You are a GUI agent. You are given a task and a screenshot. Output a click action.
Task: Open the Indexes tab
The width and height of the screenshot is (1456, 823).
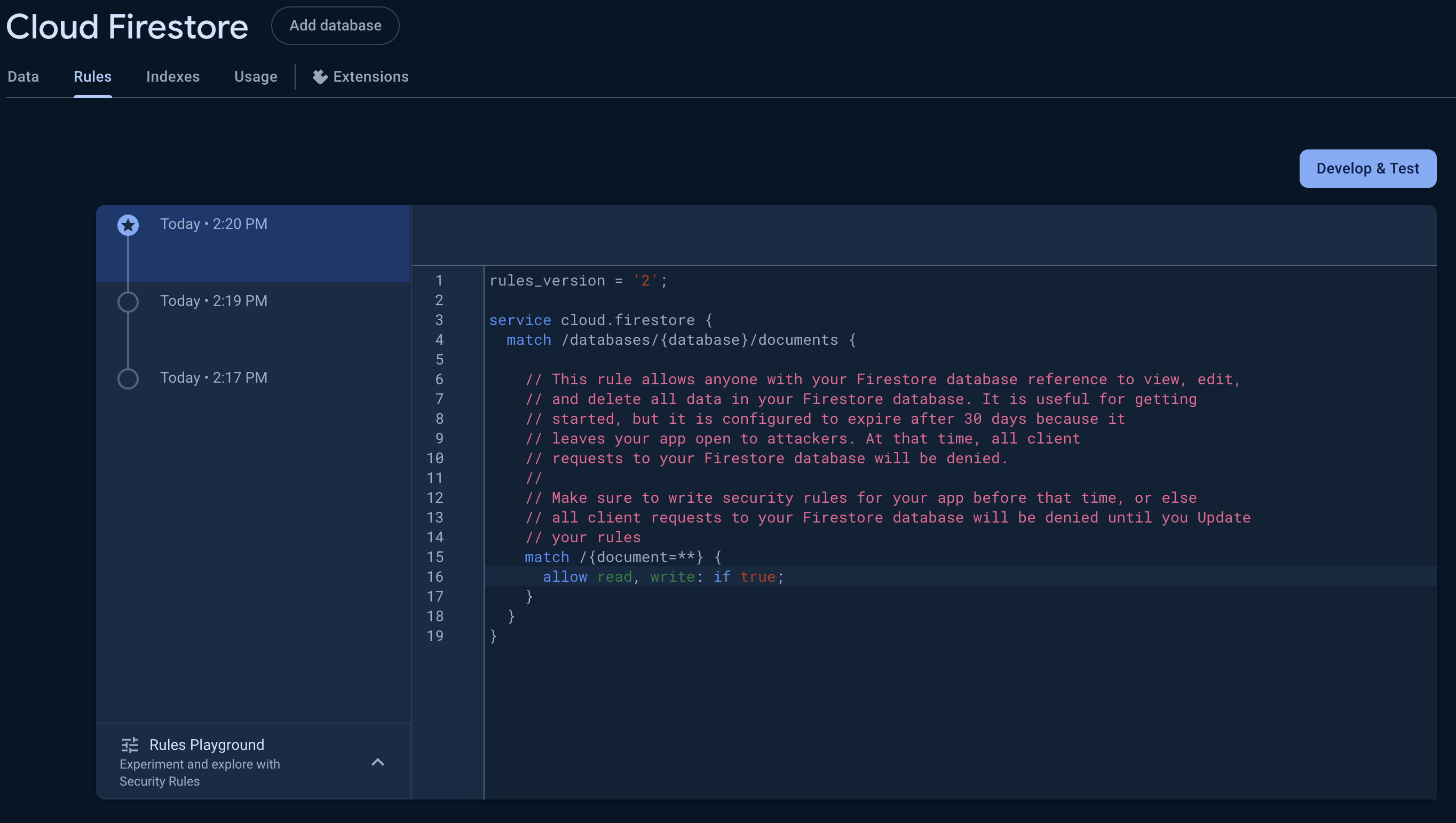(172, 77)
